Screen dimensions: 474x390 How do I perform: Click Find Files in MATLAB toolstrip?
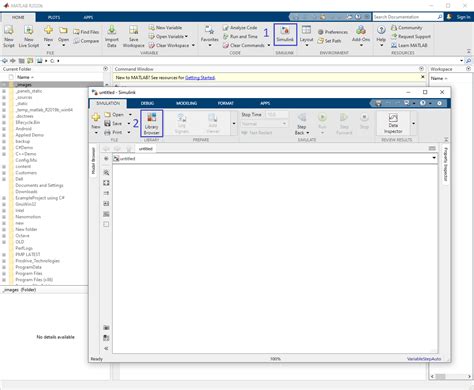(x=86, y=32)
